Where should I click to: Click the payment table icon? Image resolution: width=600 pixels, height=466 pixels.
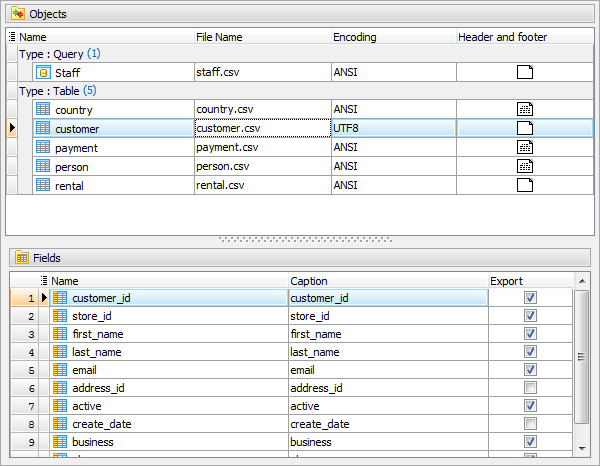43,147
